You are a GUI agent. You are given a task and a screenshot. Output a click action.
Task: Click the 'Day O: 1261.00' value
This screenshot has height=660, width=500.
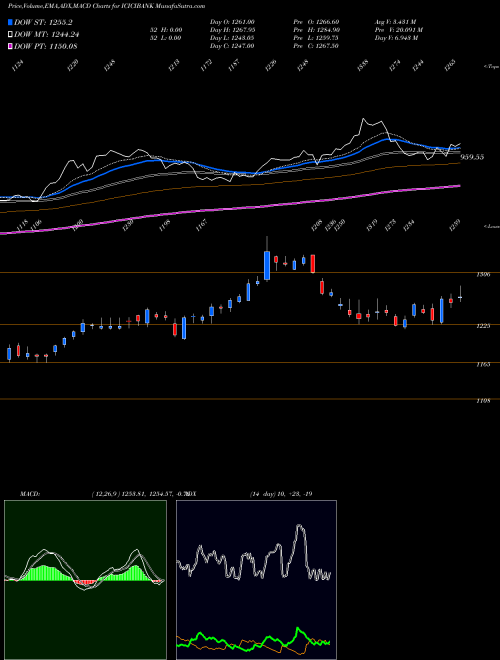pos(232,22)
